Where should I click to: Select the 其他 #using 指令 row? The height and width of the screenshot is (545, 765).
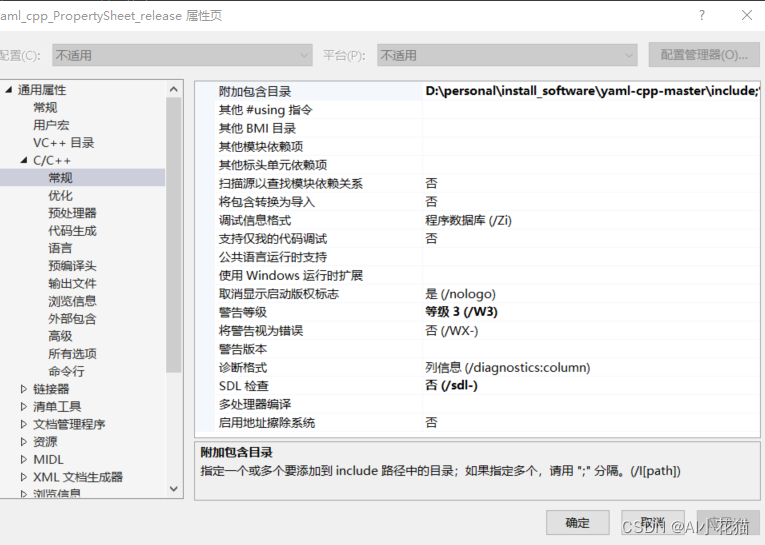(487, 110)
